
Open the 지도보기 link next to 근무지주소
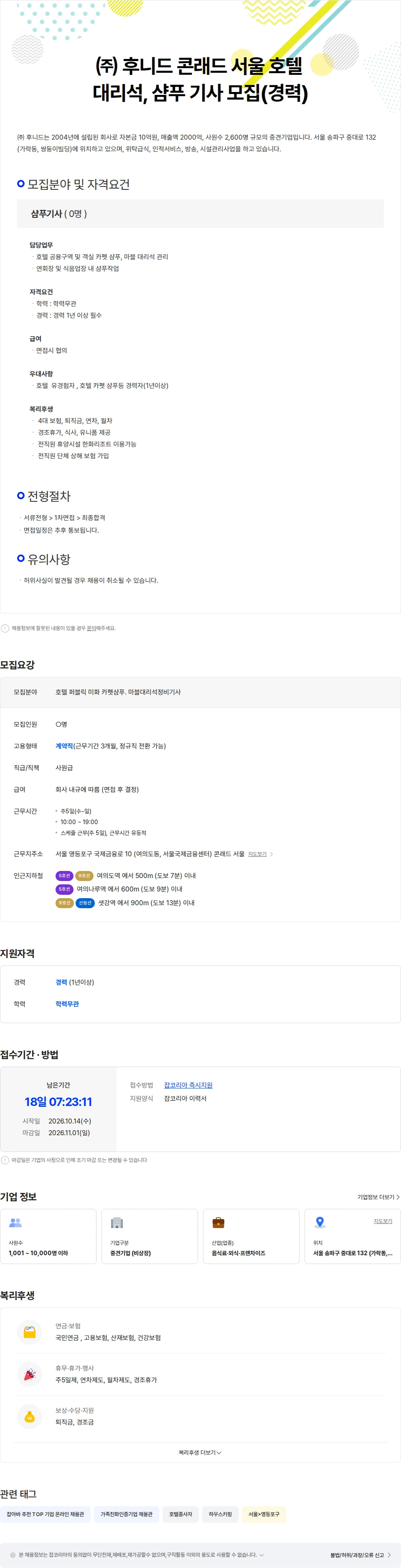click(x=257, y=854)
